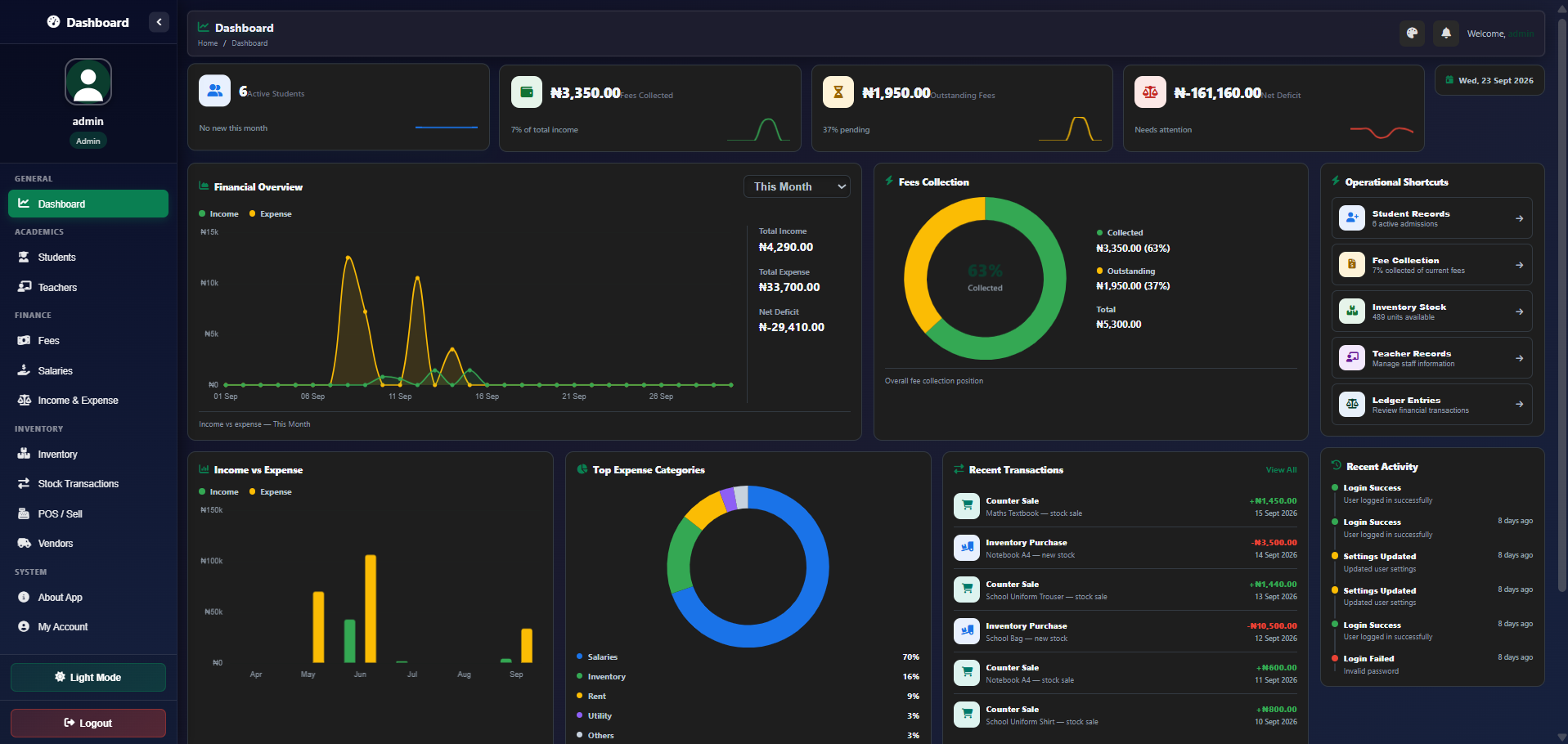The height and width of the screenshot is (744, 1568).
Task: Open the notifications bell
Action: click(1446, 33)
